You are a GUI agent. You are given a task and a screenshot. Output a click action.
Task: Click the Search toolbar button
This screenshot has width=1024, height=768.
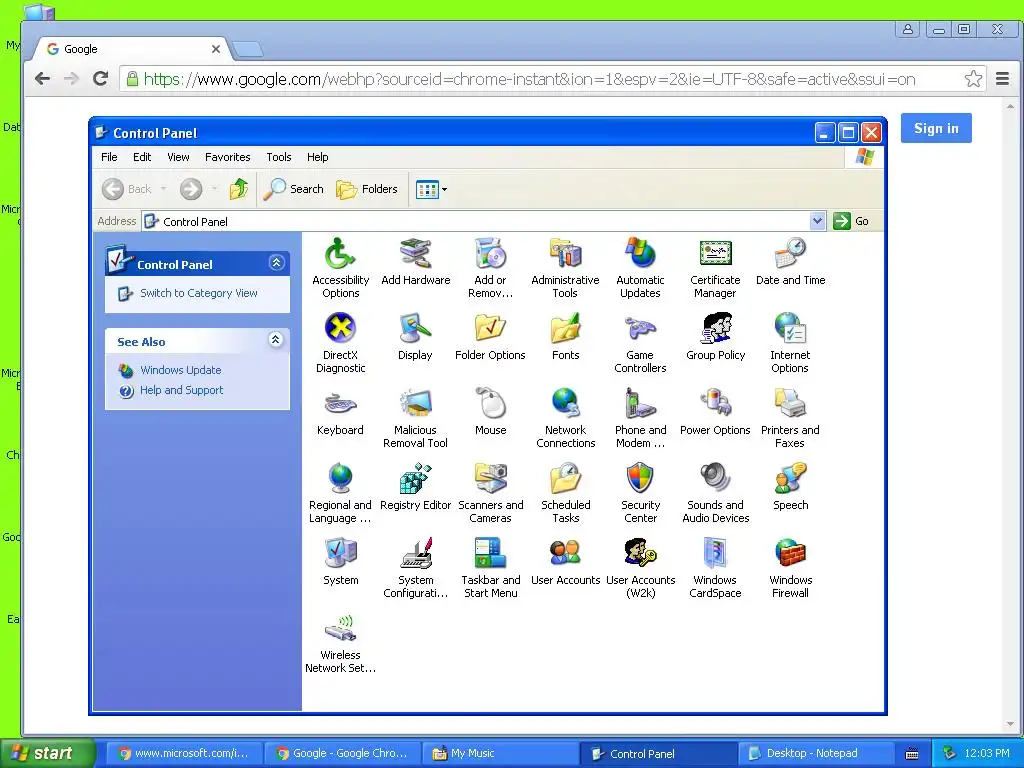point(294,189)
